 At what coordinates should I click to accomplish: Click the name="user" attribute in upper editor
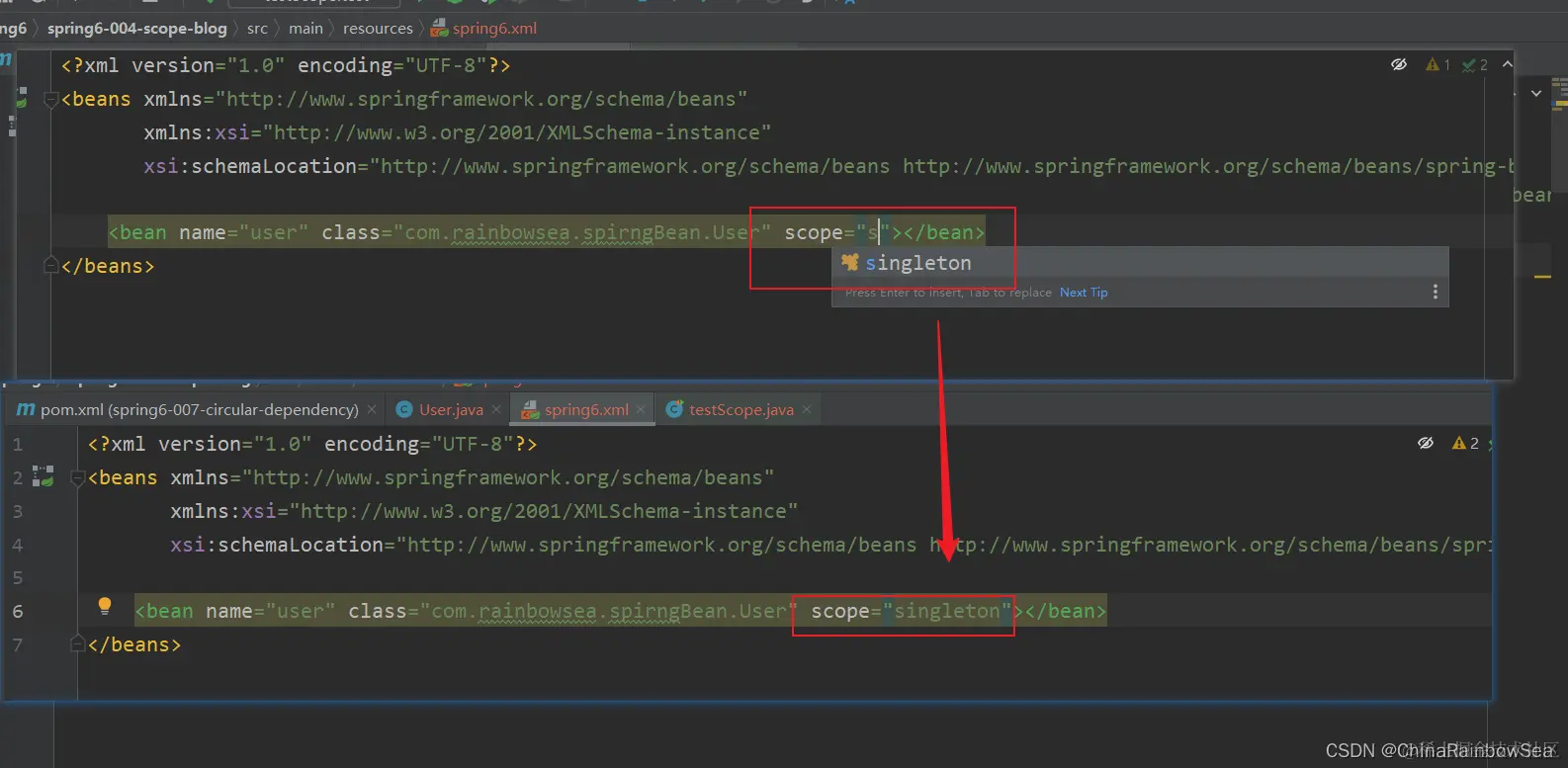(243, 232)
